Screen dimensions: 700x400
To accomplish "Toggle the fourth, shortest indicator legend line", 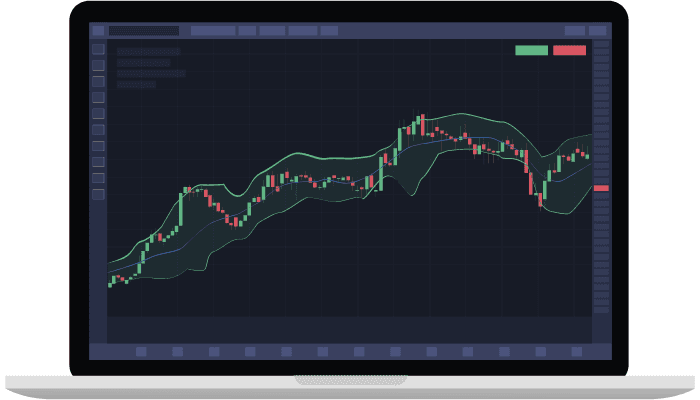I will (x=136, y=85).
